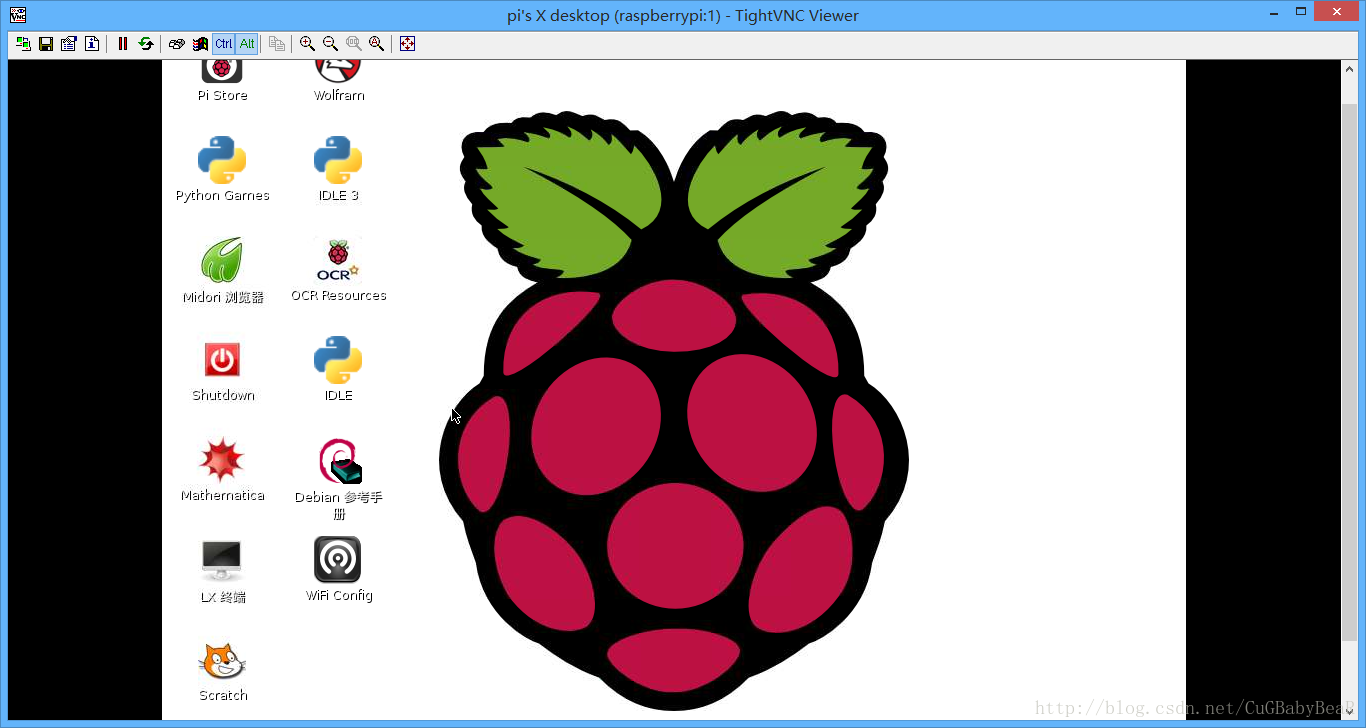Click the Zoom Out magnifier icon
The image size is (1366, 728).
pos(330,44)
